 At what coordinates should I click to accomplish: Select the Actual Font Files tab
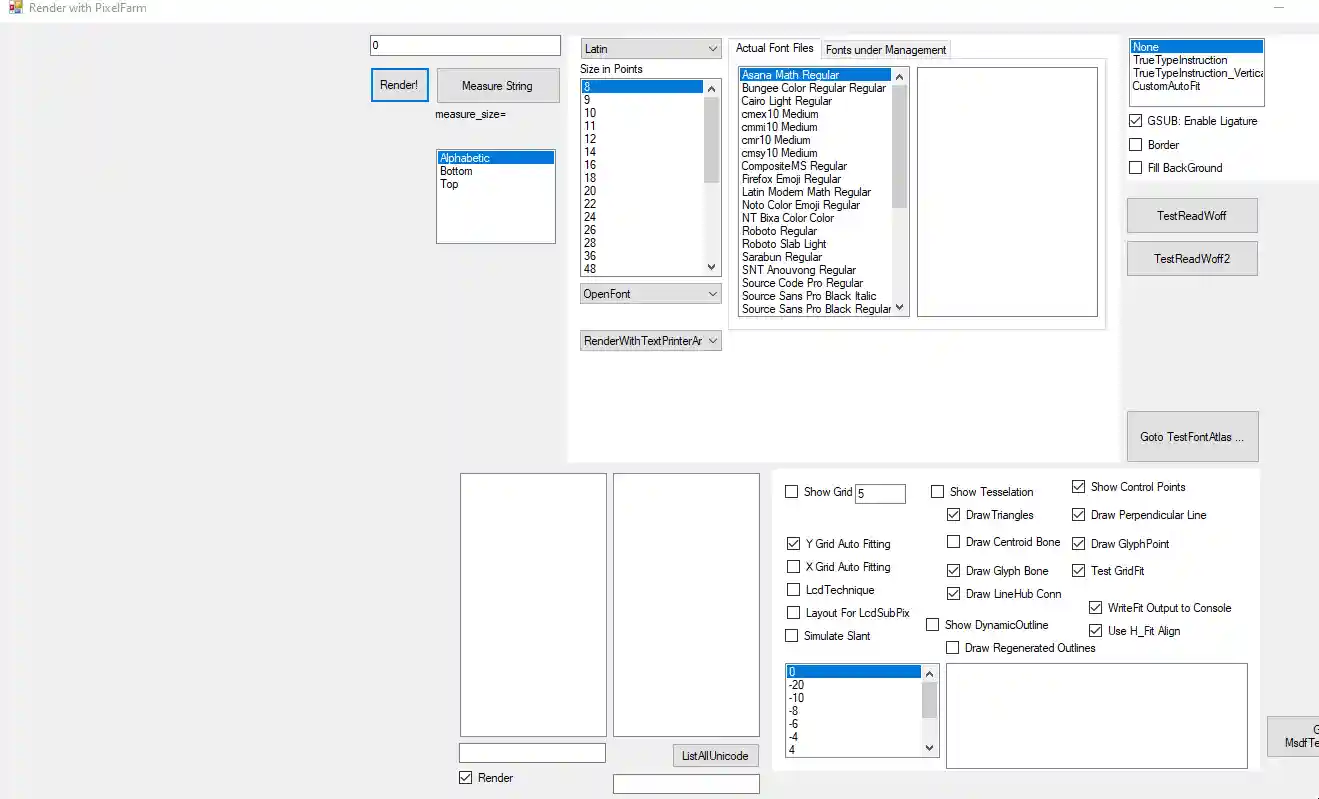pyautogui.click(x=774, y=48)
